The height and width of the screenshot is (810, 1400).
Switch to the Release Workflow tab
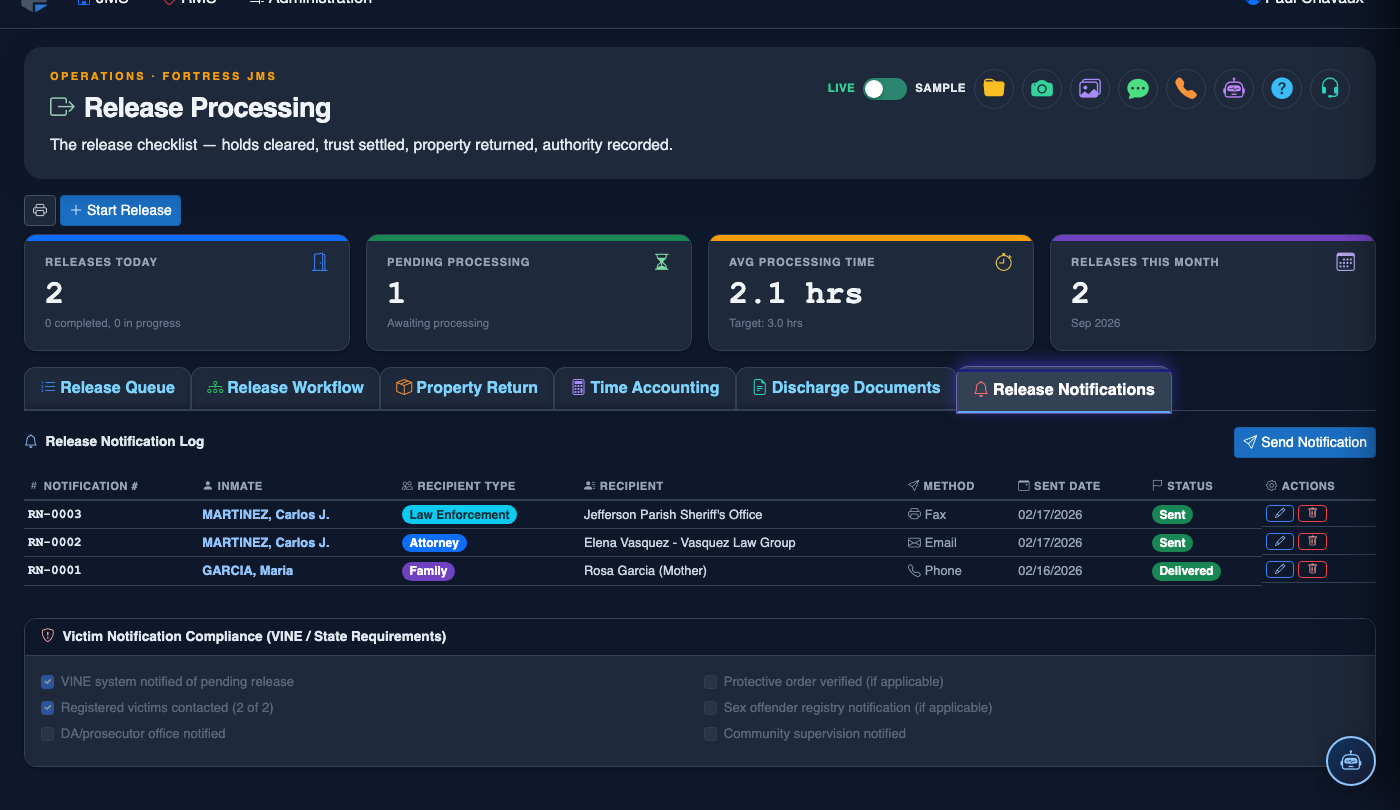(x=285, y=388)
